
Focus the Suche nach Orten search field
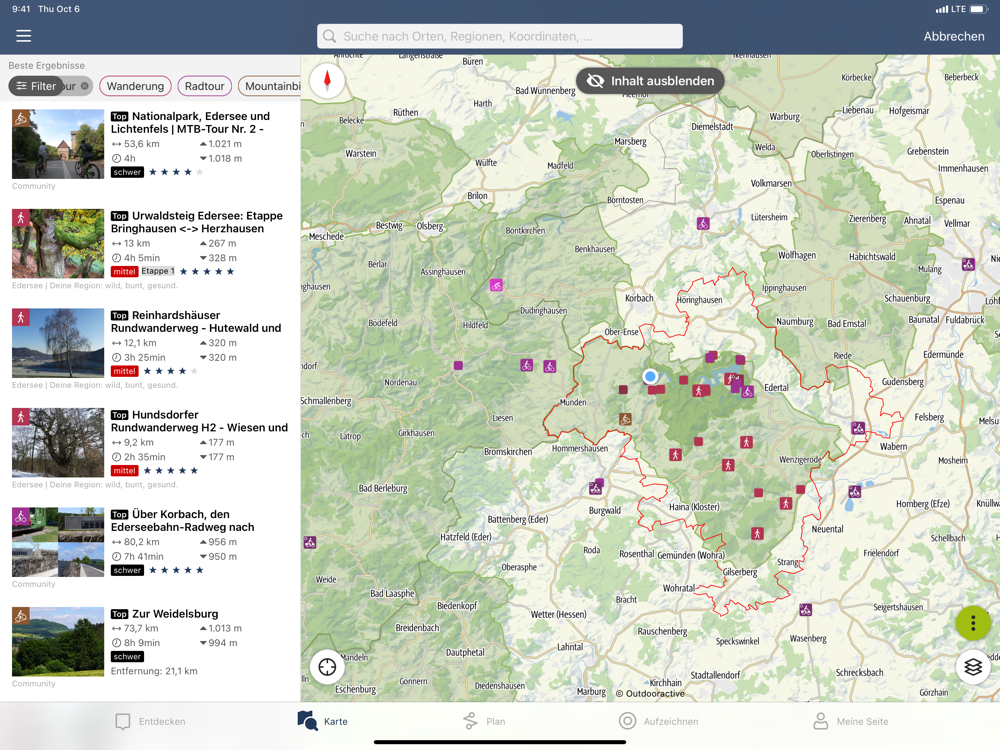pyautogui.click(x=500, y=36)
